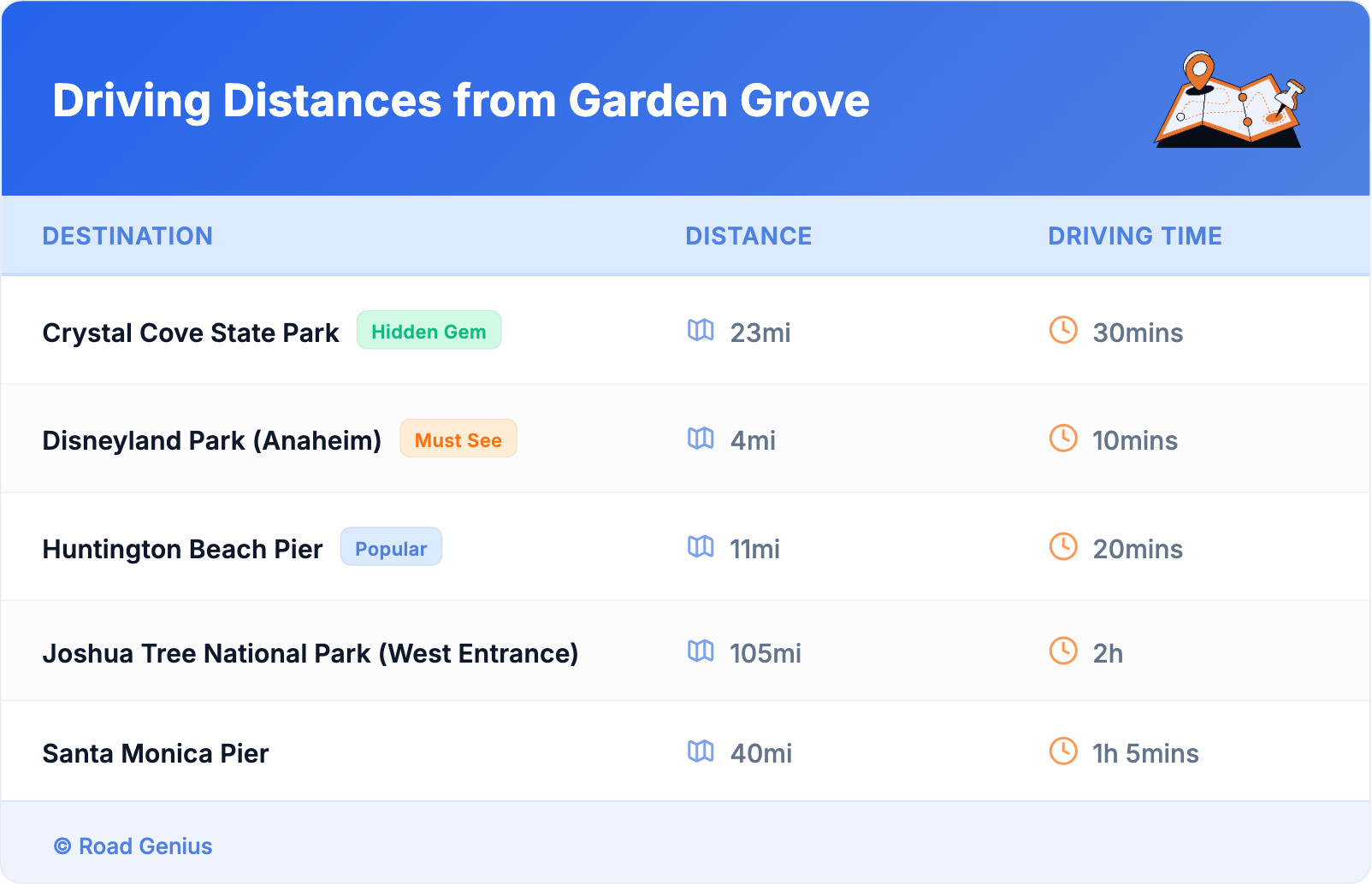Click the map icon next to 105mi

[x=701, y=651]
